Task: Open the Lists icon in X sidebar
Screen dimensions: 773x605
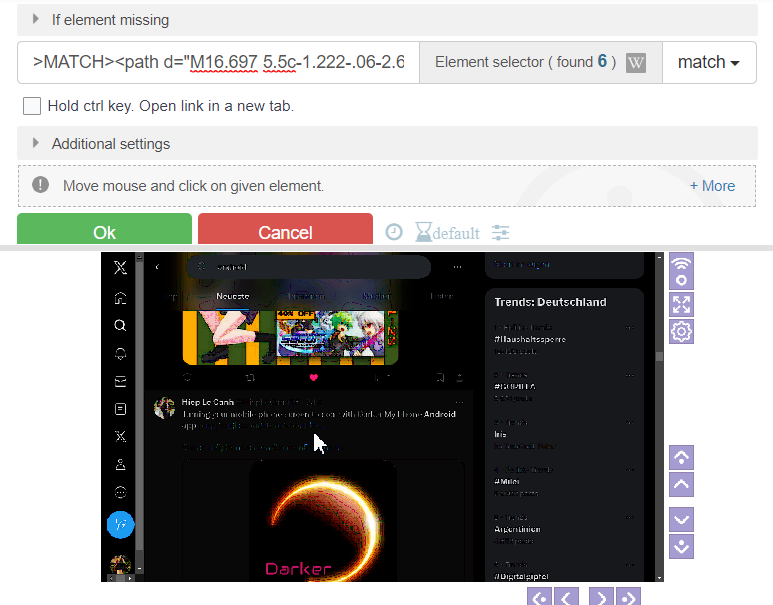Action: tap(120, 409)
